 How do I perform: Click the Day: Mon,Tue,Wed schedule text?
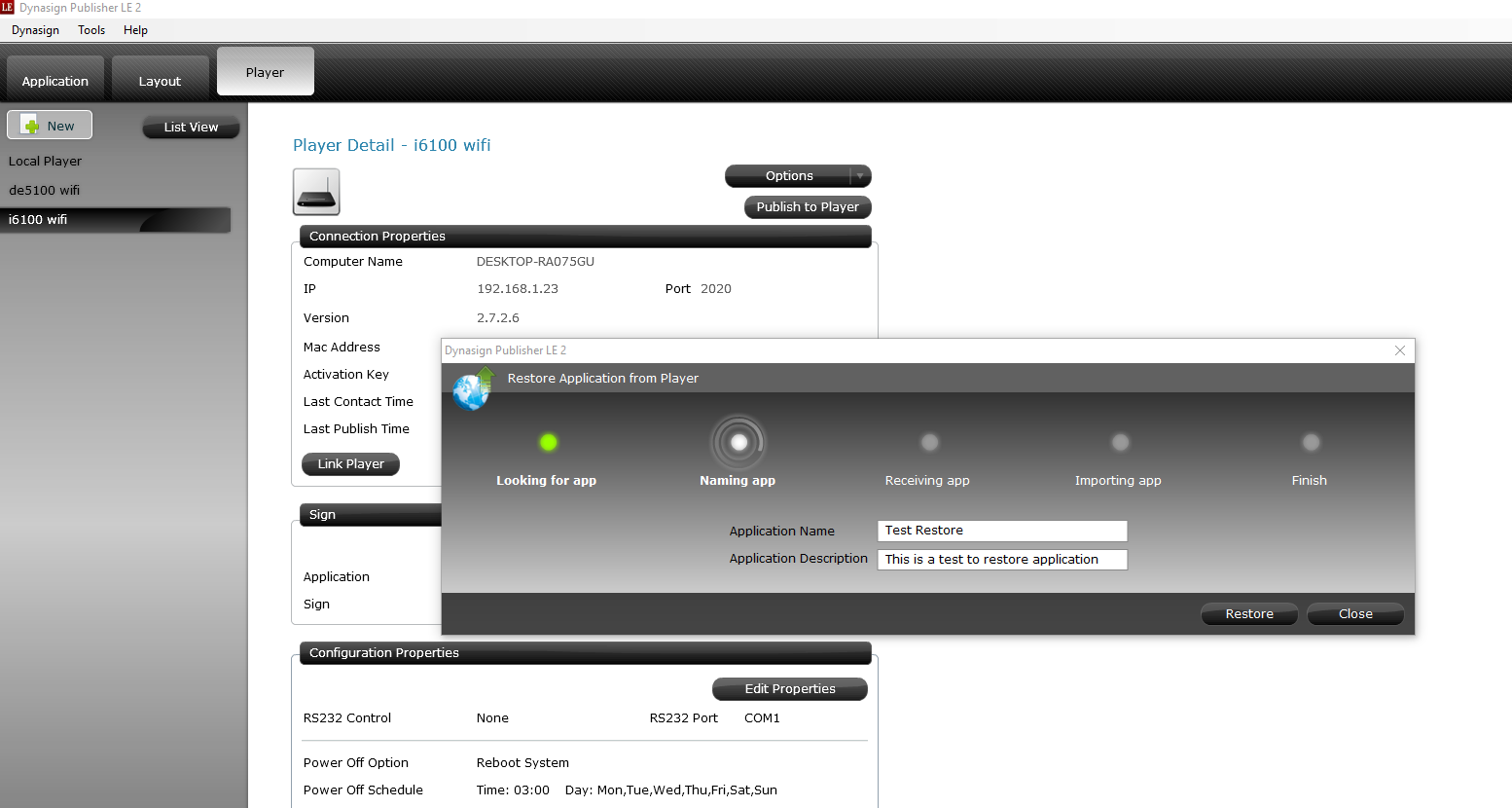click(x=671, y=790)
